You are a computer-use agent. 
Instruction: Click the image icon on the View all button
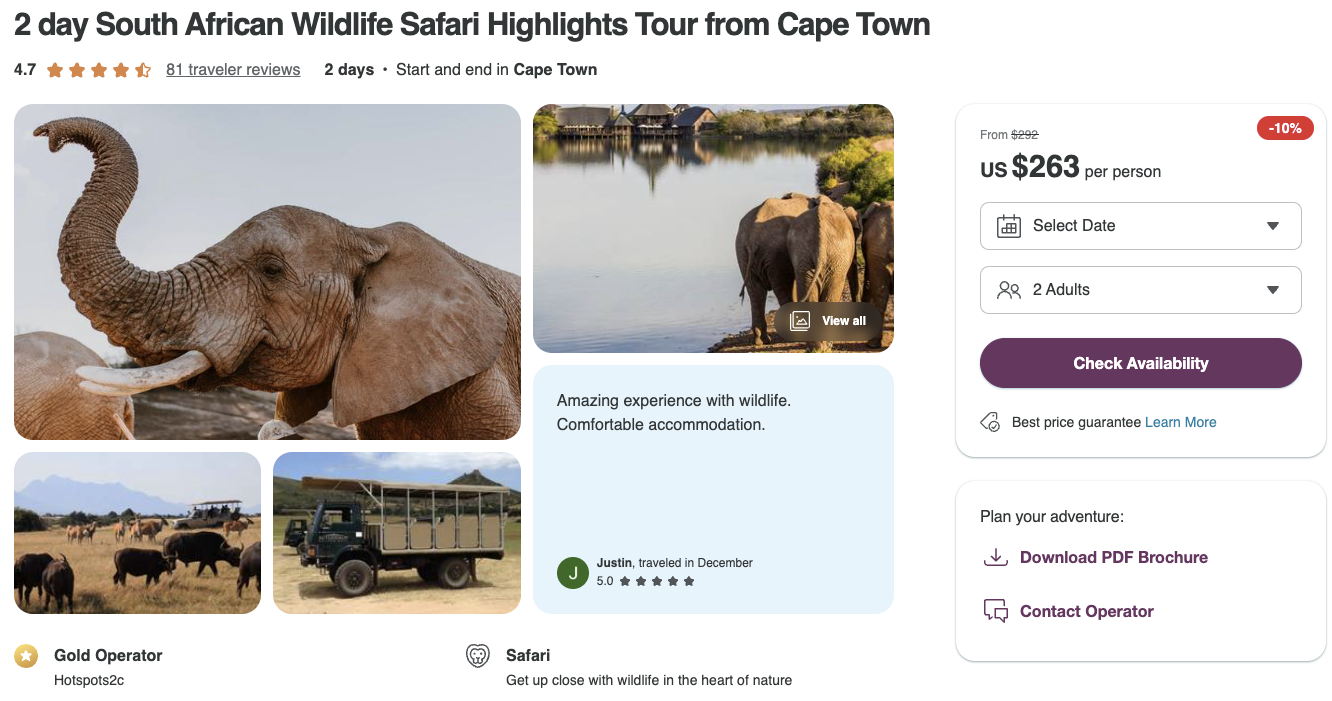[x=801, y=321]
